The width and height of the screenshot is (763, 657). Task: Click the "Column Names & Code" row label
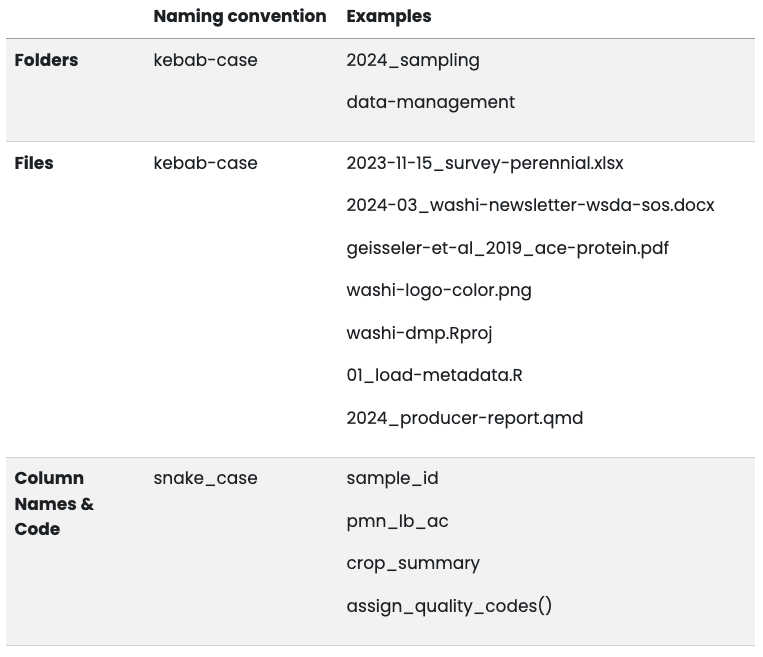point(54,503)
